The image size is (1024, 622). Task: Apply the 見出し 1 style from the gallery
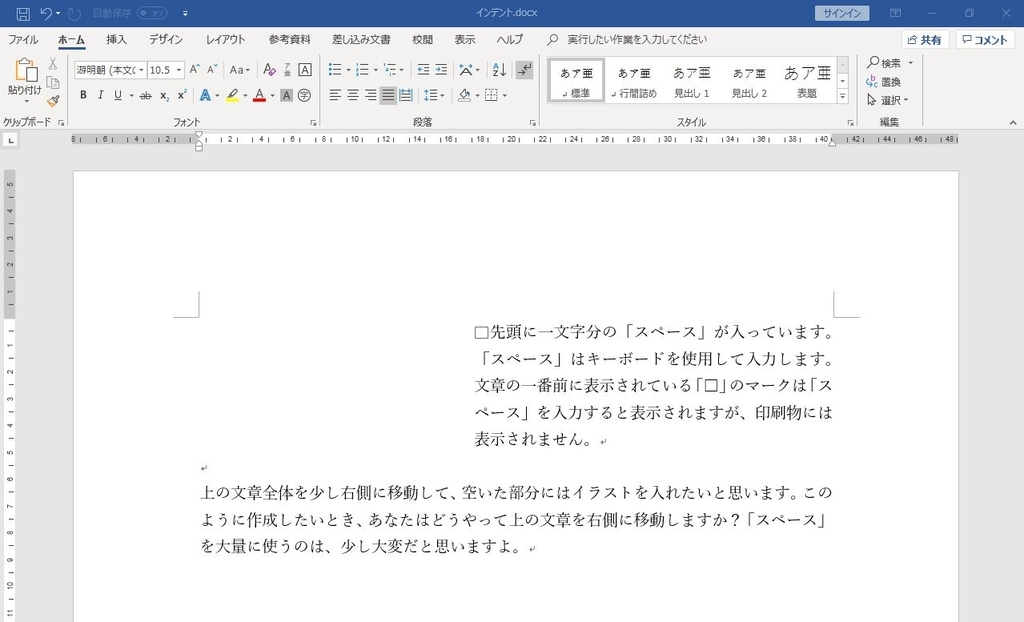coord(690,80)
